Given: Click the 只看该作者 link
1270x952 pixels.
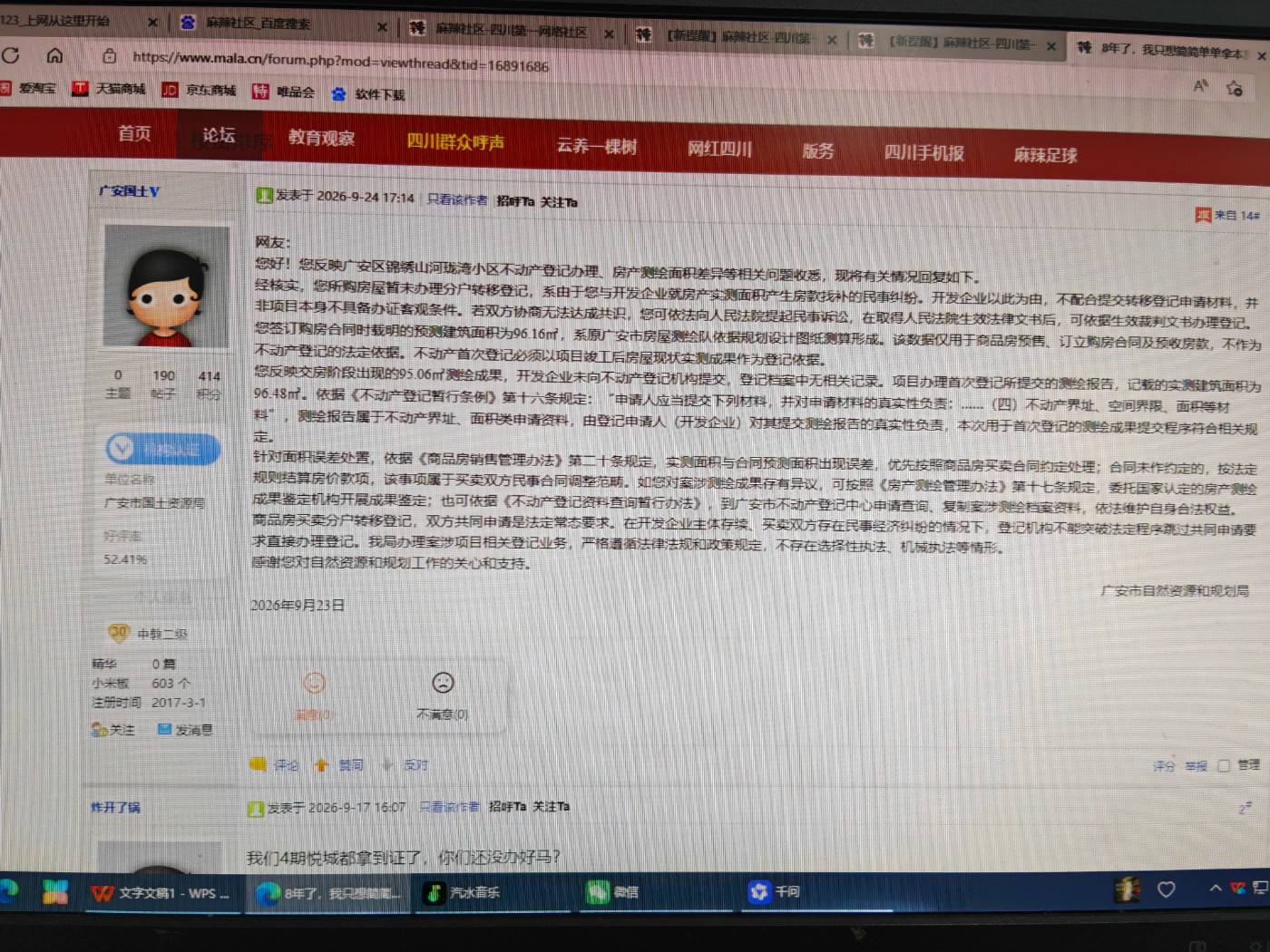Looking at the screenshot, I should [x=457, y=199].
